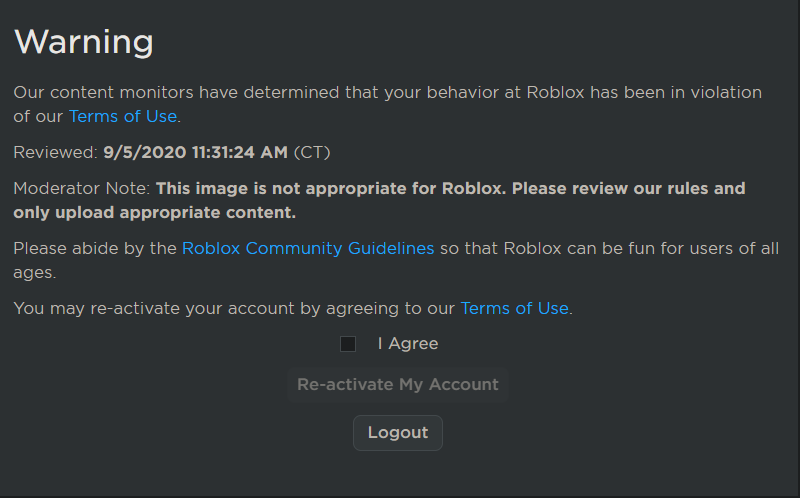Click the Warning heading
This screenshot has height=498, width=800.
point(84,42)
